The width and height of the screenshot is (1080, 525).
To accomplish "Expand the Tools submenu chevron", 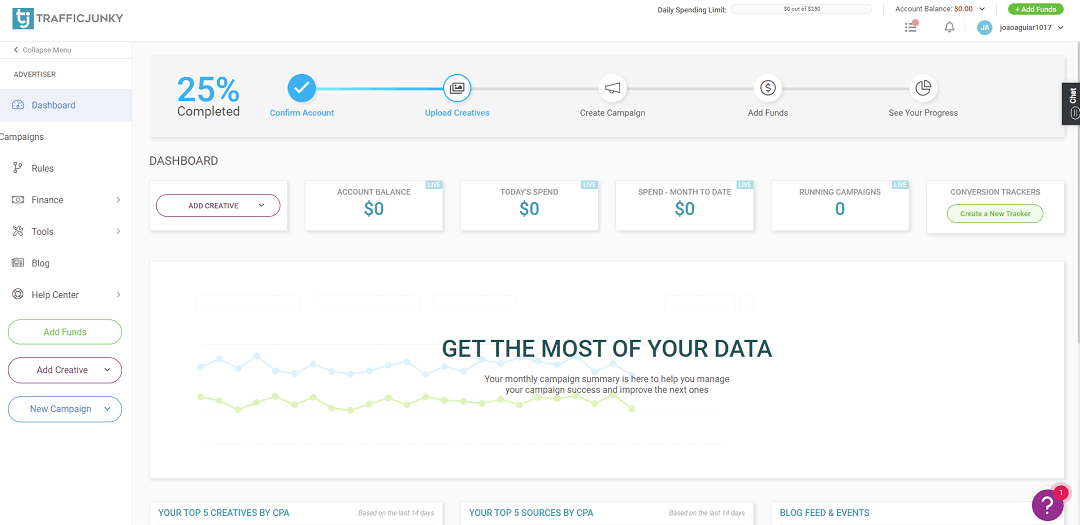I will pos(118,231).
